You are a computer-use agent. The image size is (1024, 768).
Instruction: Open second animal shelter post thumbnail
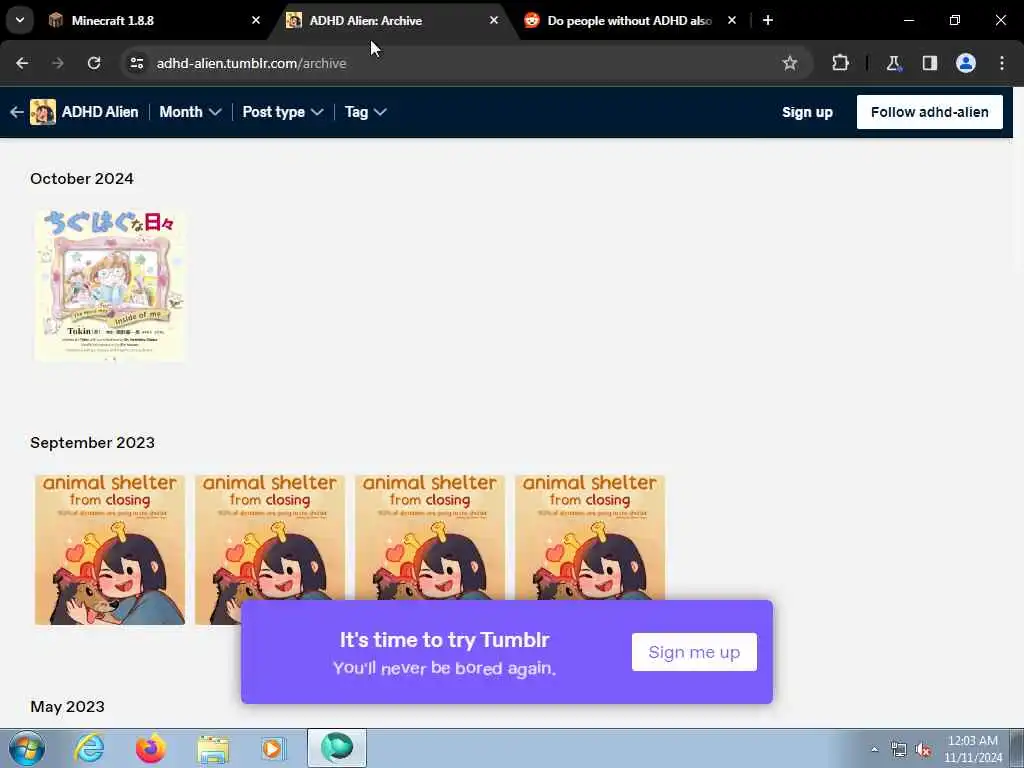point(270,537)
